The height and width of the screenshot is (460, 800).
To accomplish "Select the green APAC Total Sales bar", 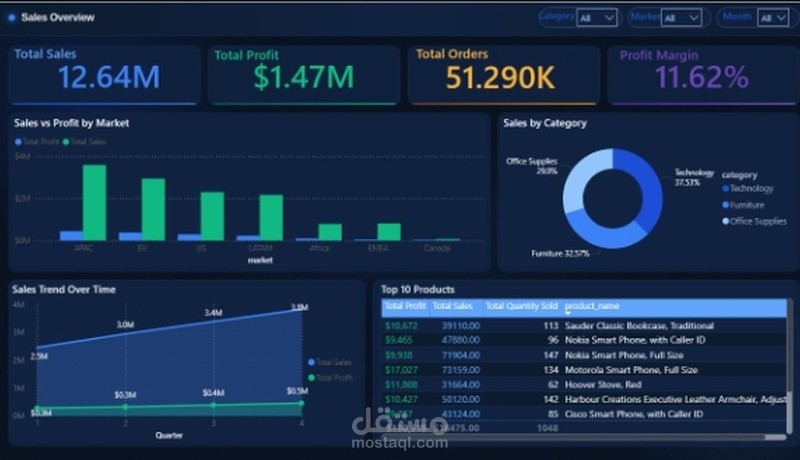I will 94,202.
